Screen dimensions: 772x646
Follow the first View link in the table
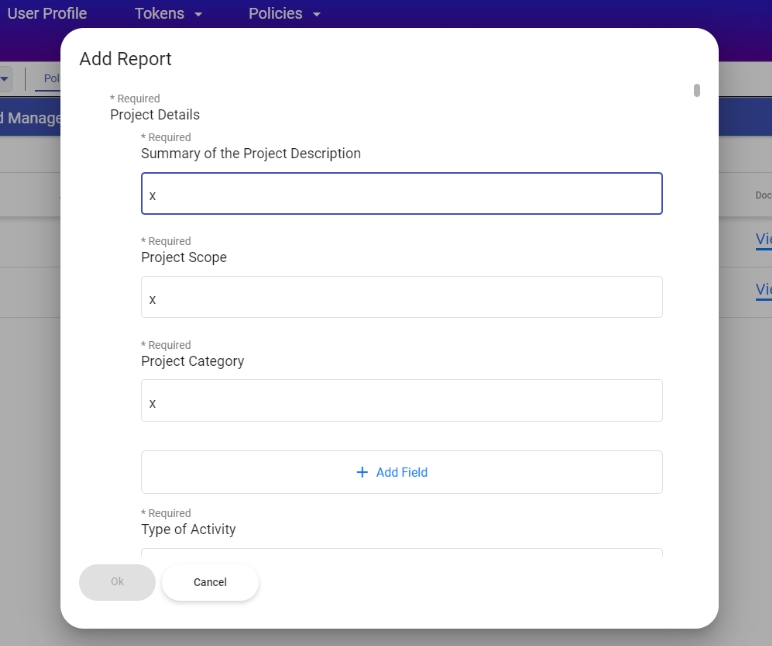click(763, 239)
